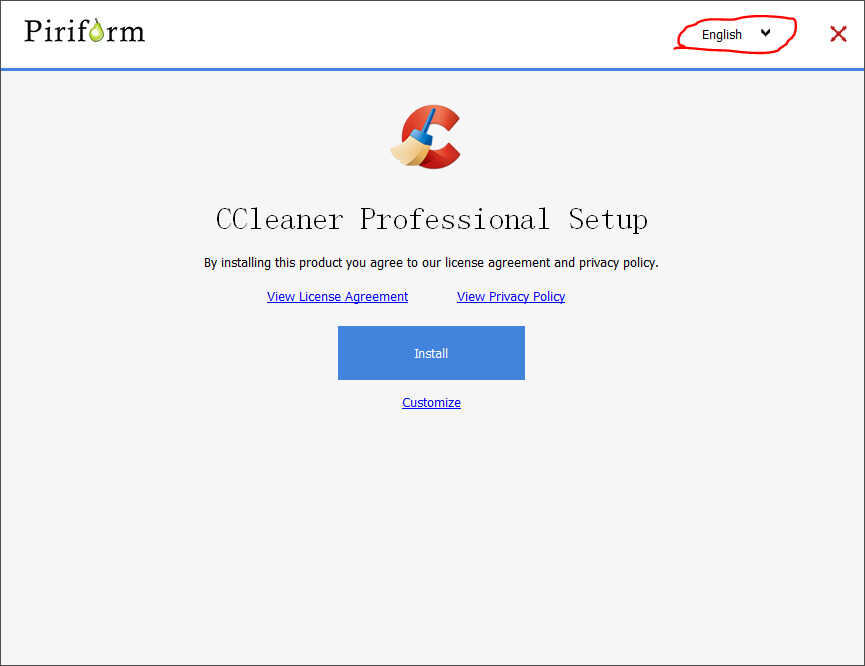Click the 'CCleaner Professional Setup' heading
Image resolution: width=865 pixels, height=666 pixels.
(x=431, y=220)
